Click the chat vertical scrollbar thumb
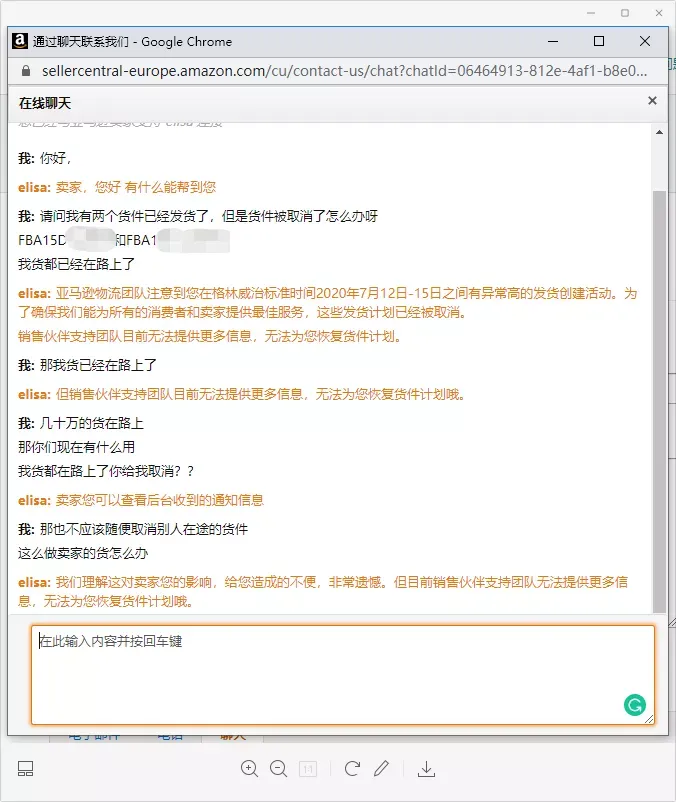 point(659,402)
